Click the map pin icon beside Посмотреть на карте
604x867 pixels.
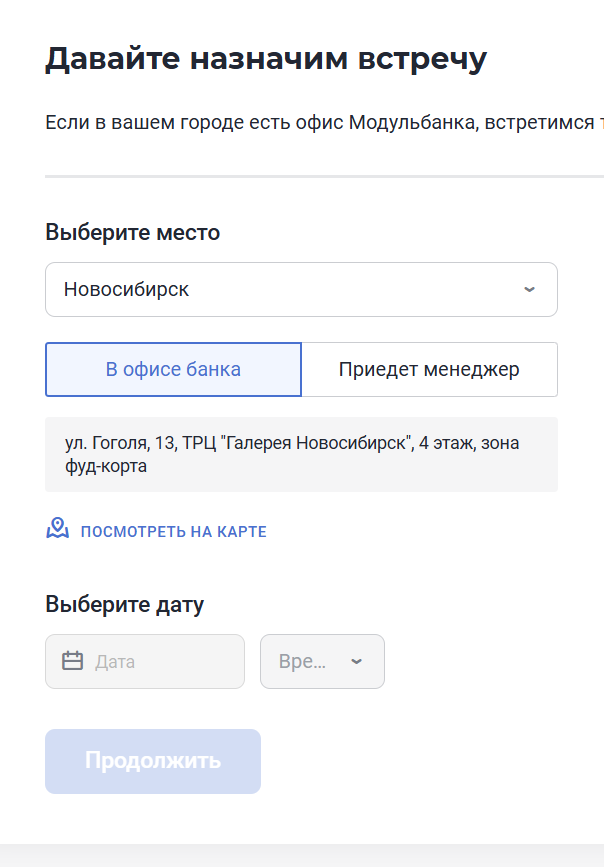(x=58, y=529)
